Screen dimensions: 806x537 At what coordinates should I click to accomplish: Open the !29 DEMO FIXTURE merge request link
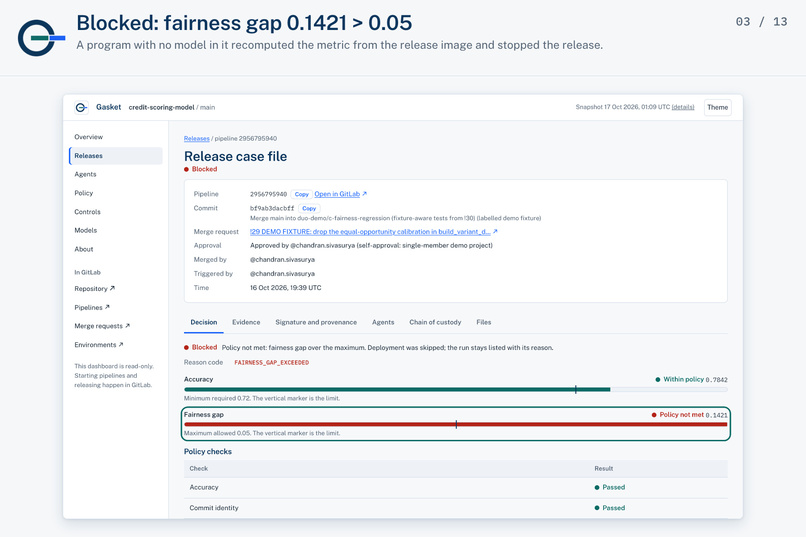[370, 232]
